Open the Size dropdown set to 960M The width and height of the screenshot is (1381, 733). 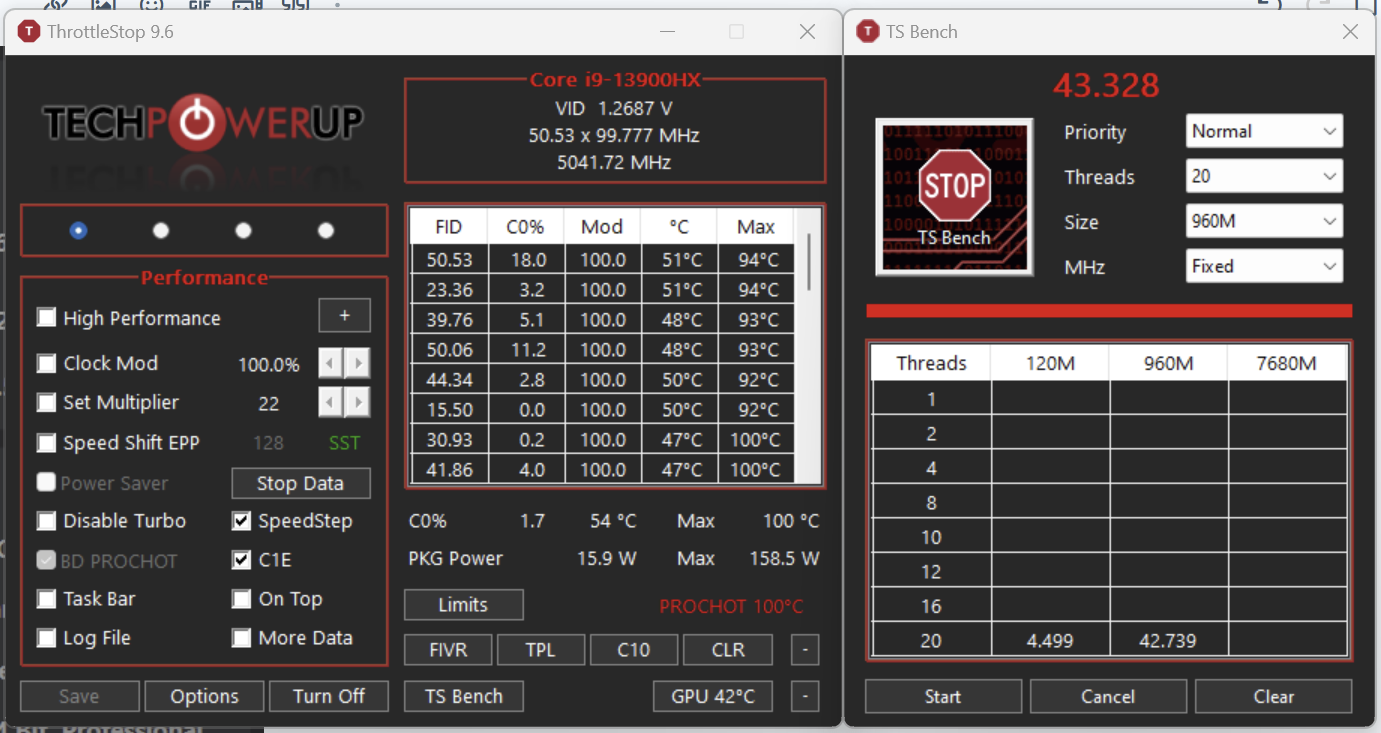(x=1264, y=221)
